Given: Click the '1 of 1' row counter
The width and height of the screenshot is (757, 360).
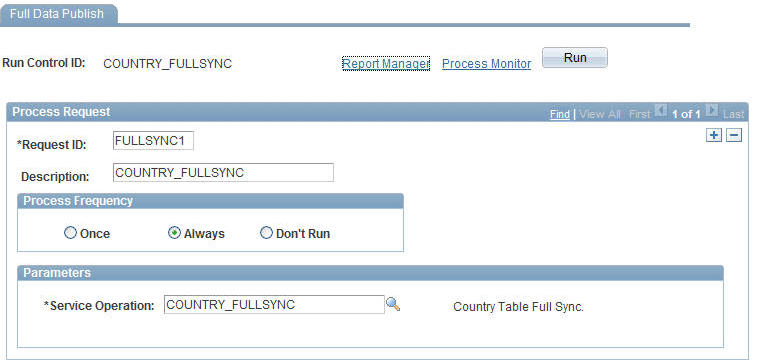Looking at the screenshot, I should click(686, 114).
